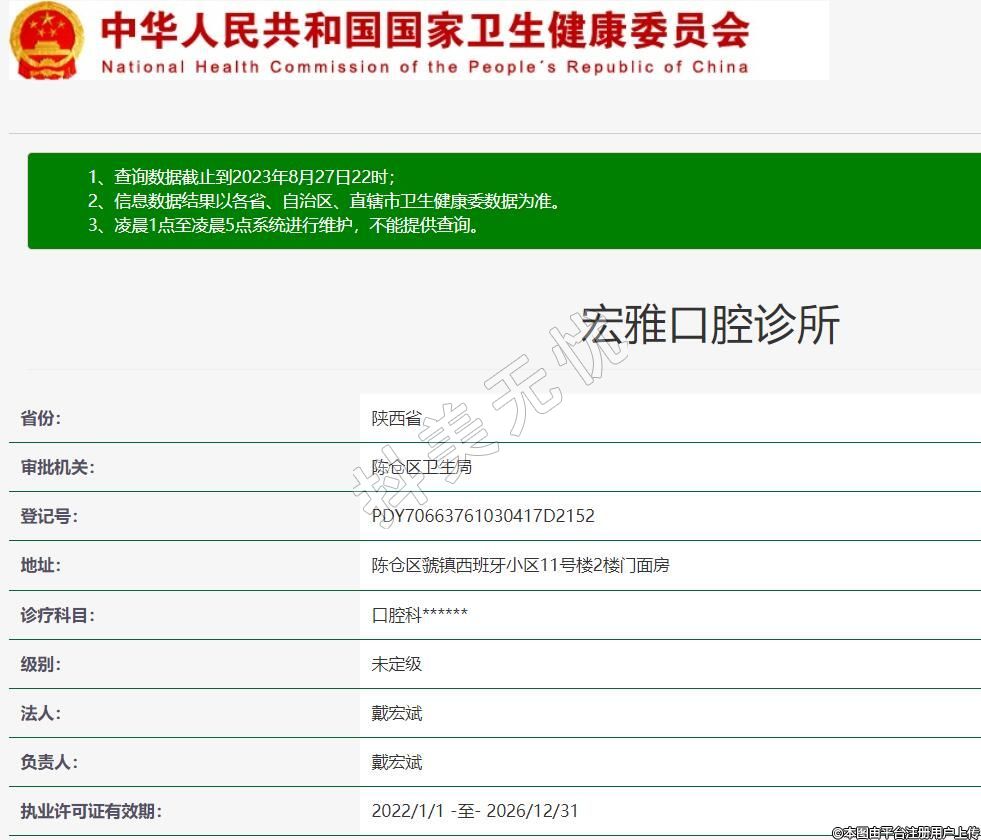981x840 pixels.
Task: Select the 地址 row label
Action: [41, 565]
